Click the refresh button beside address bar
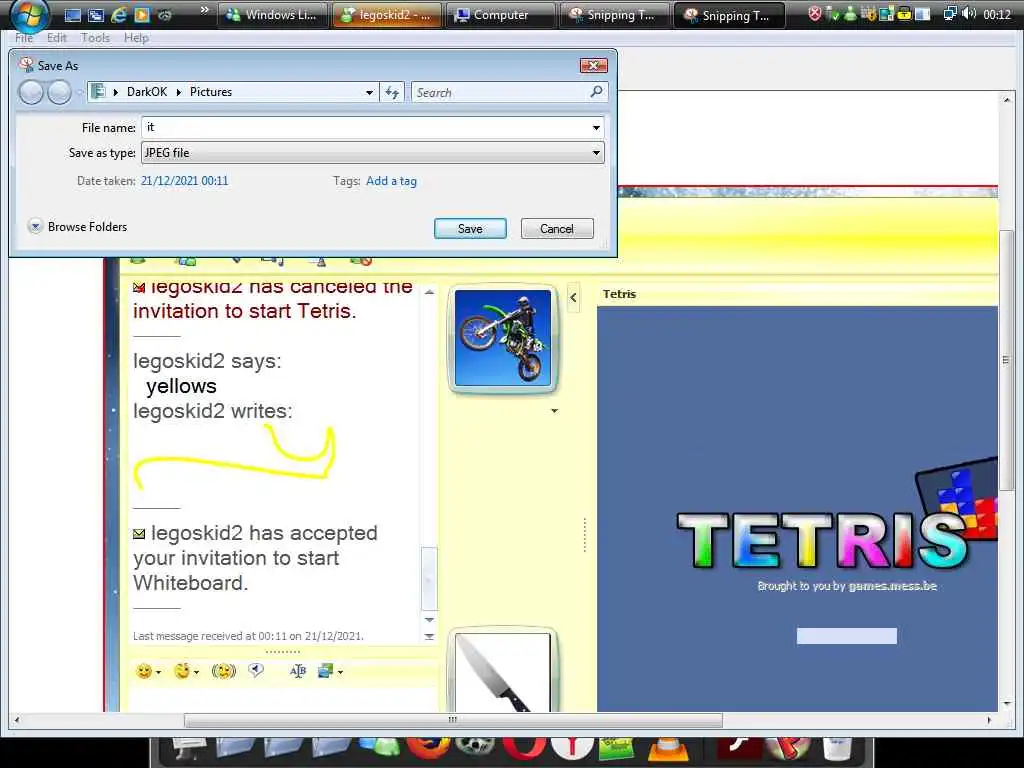Image resolution: width=1024 pixels, height=768 pixels. coord(392,93)
